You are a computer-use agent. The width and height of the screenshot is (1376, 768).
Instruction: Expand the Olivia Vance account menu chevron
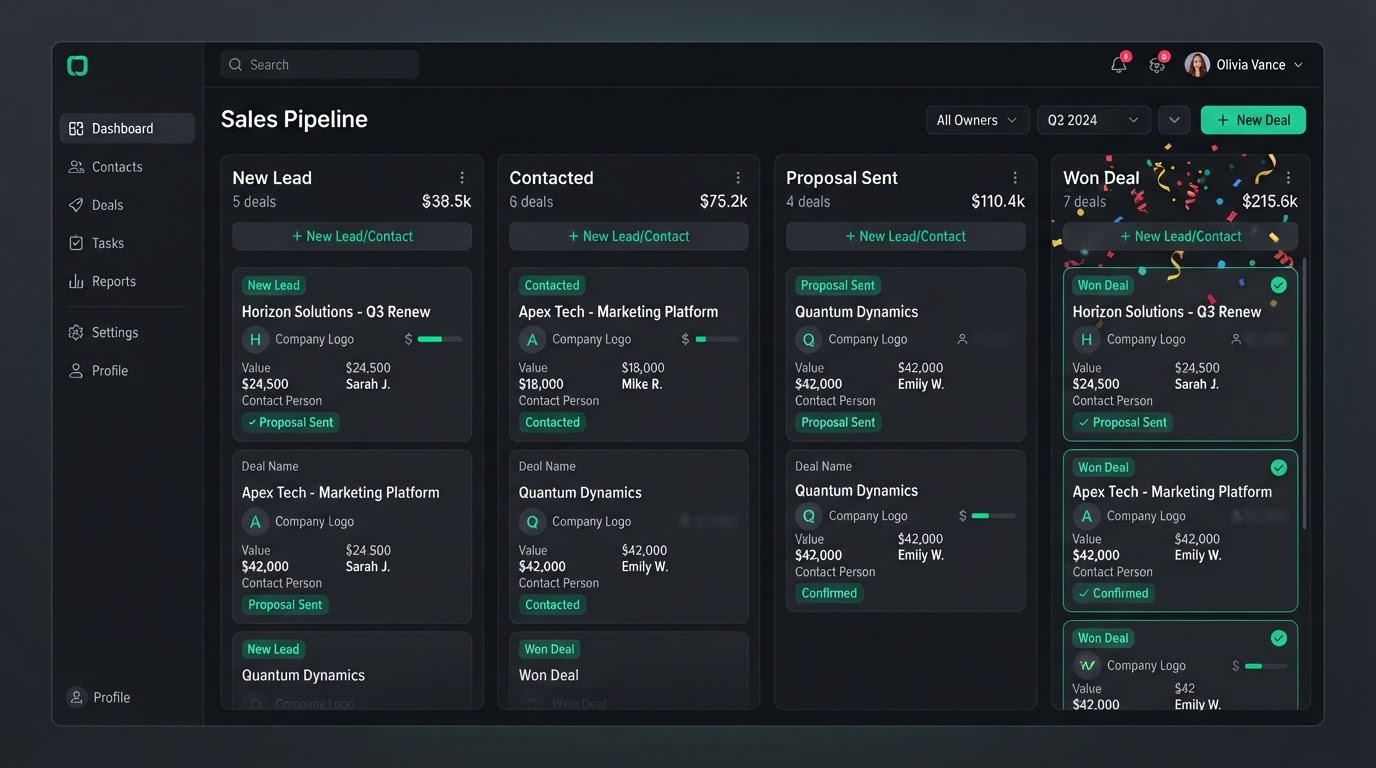point(1298,65)
